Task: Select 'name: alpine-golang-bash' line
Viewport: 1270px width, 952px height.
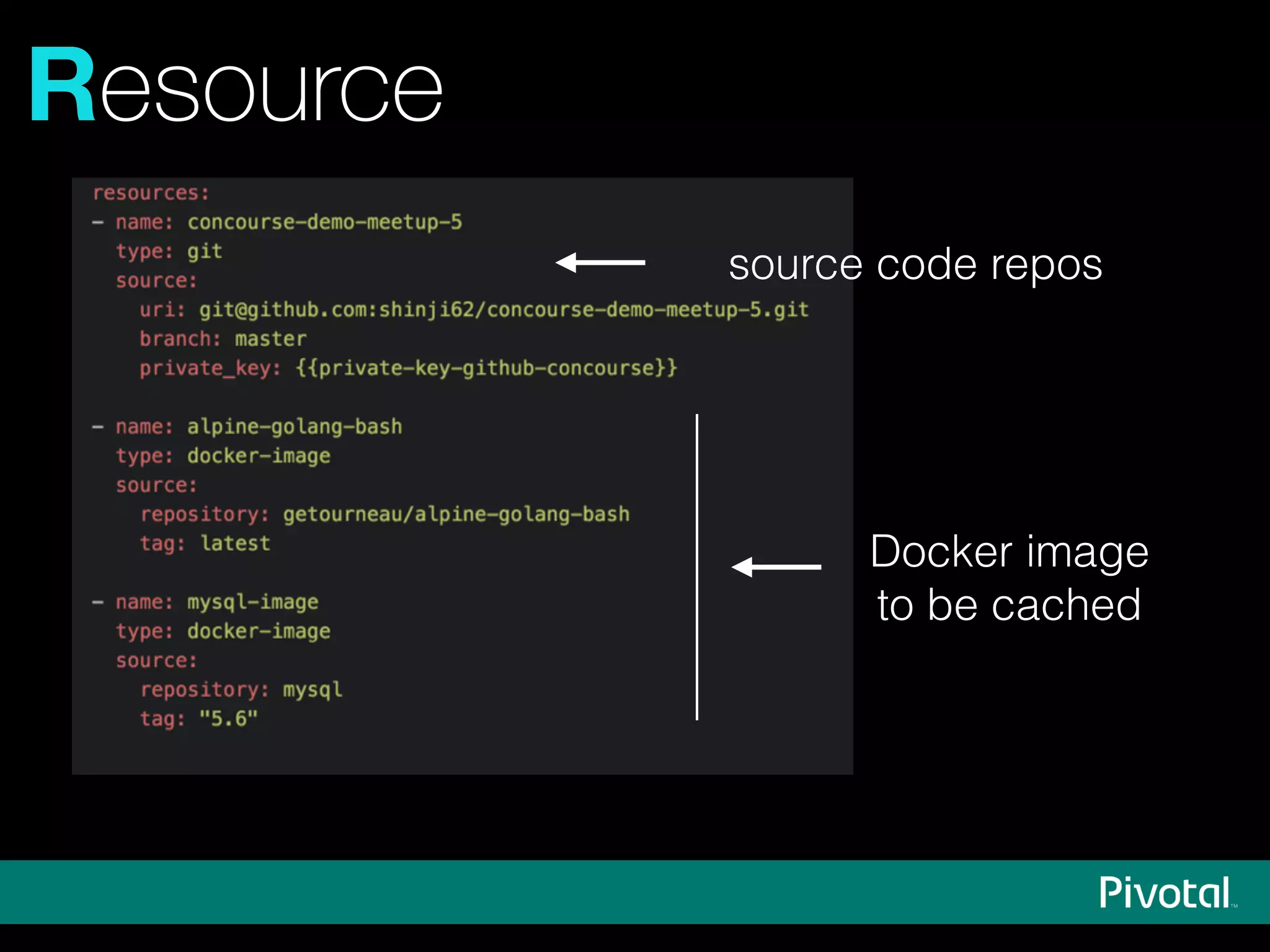Action: [x=247, y=426]
